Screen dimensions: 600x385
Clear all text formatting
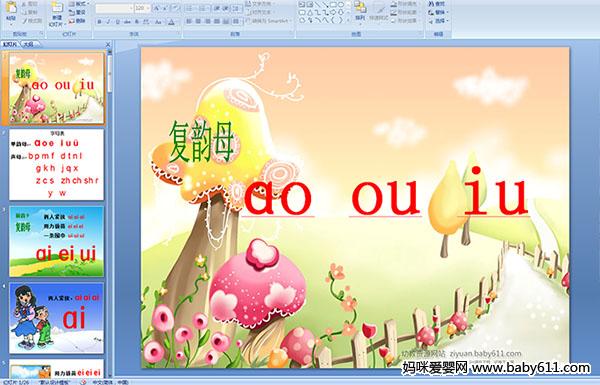coord(176,8)
